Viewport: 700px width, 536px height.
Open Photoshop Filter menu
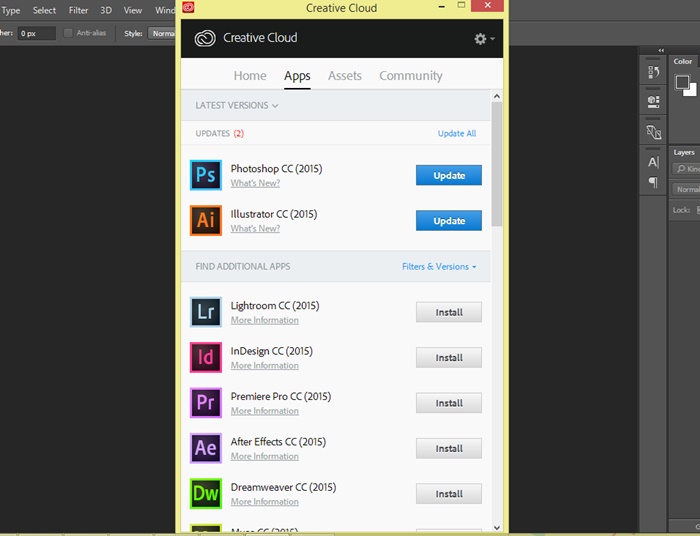click(79, 10)
